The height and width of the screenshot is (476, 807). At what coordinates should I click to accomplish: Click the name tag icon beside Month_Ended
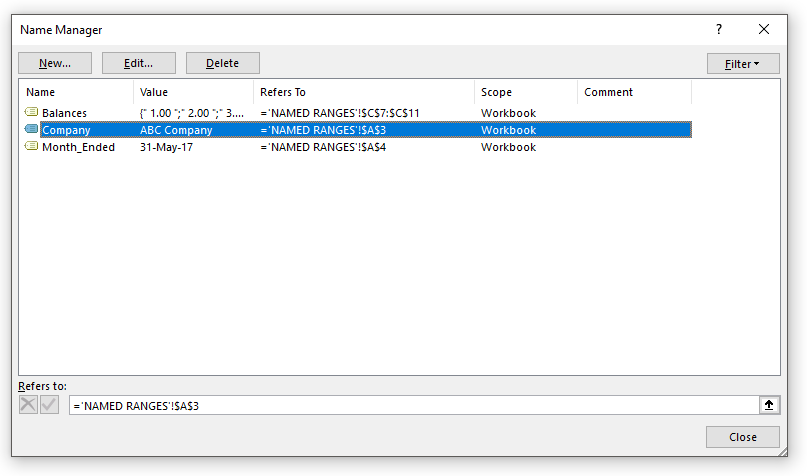31,146
